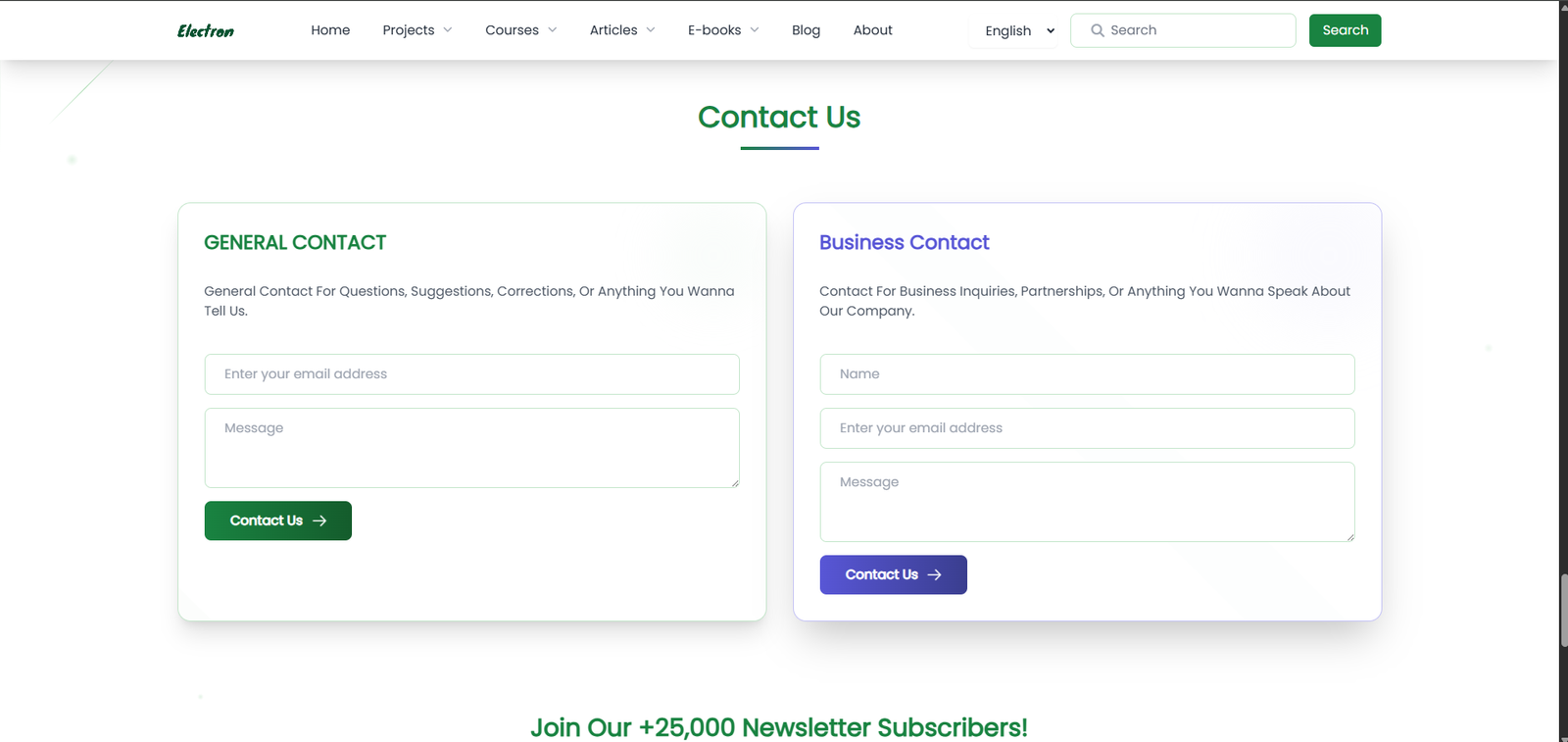The image size is (1568, 742).
Task: Click the Electron logo
Action: (206, 30)
